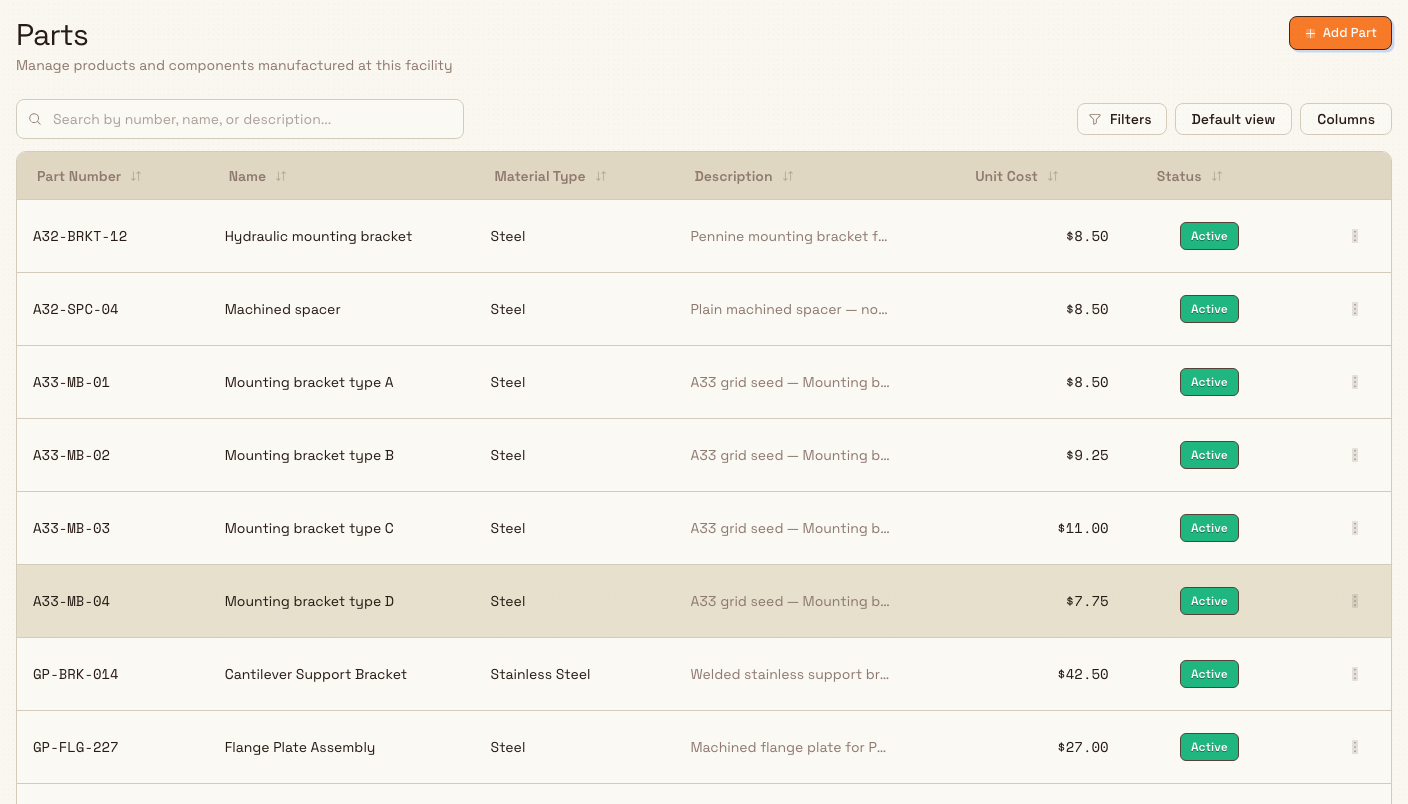Click Mounting bracket type D name
The width and height of the screenshot is (1408, 804).
coord(309,601)
